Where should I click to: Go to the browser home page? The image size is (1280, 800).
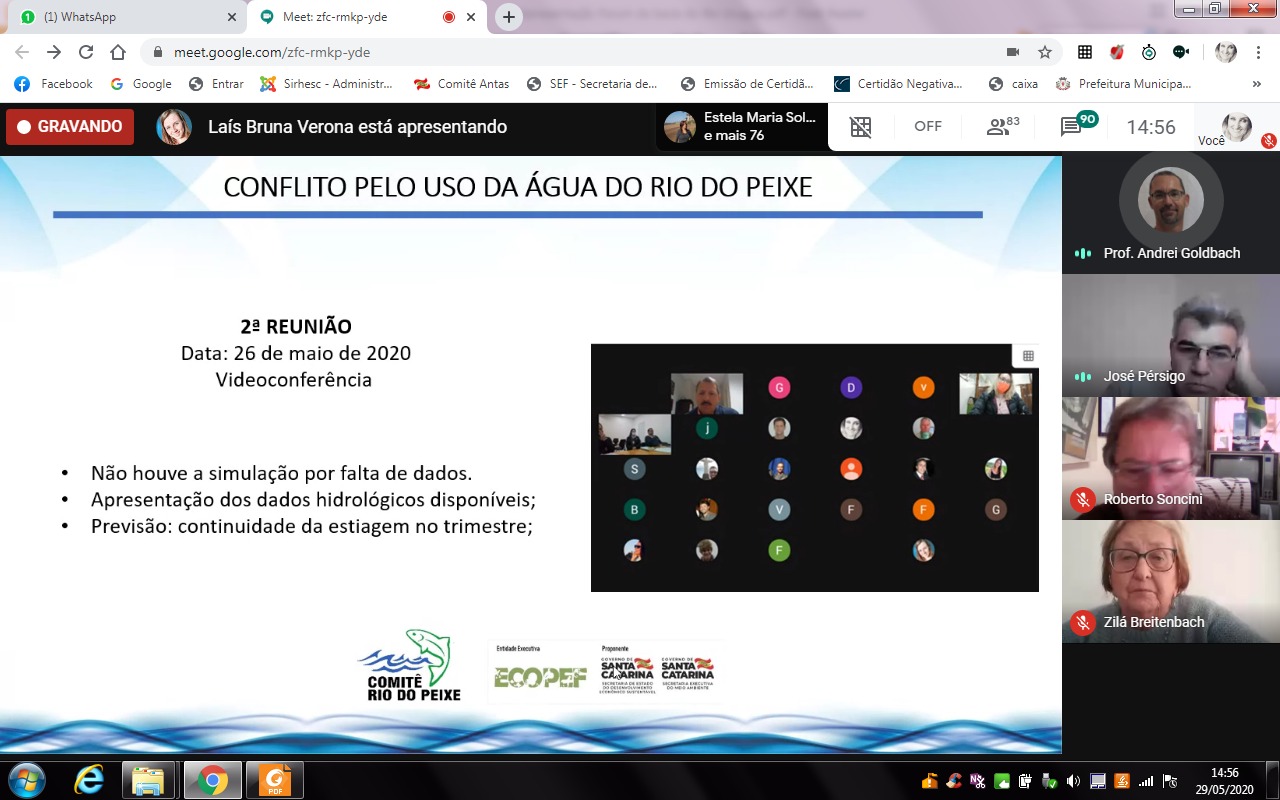pyautogui.click(x=118, y=52)
